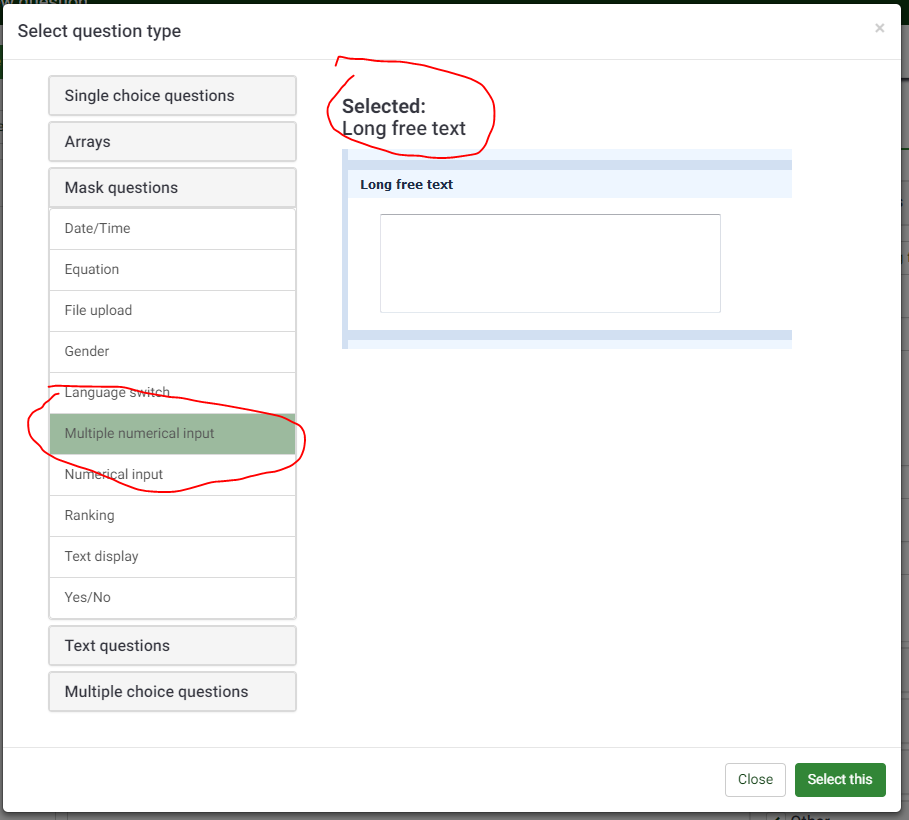Dismiss dialog with the X icon

point(879,29)
